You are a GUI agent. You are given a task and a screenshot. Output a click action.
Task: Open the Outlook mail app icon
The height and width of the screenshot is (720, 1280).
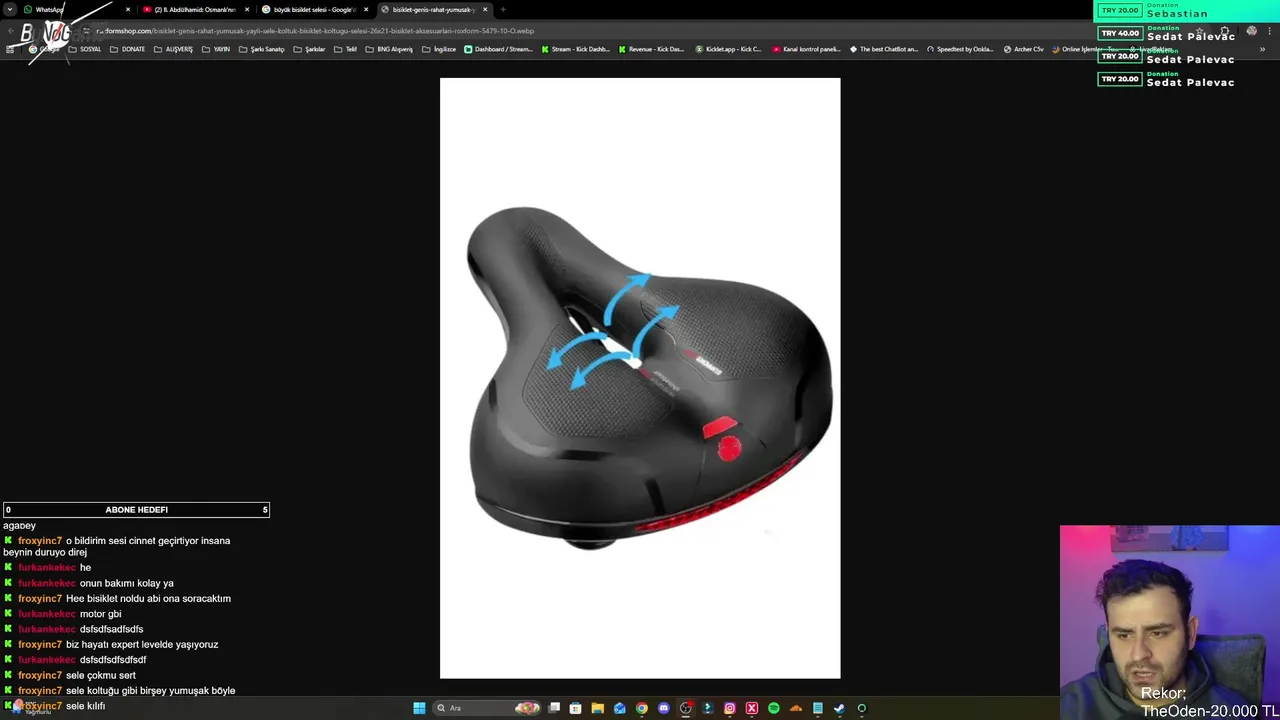619,708
